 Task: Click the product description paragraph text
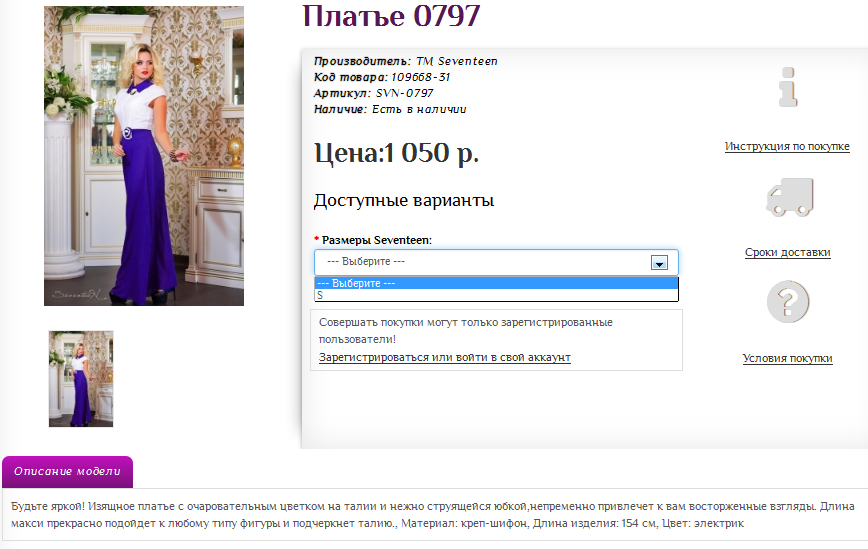[433, 515]
